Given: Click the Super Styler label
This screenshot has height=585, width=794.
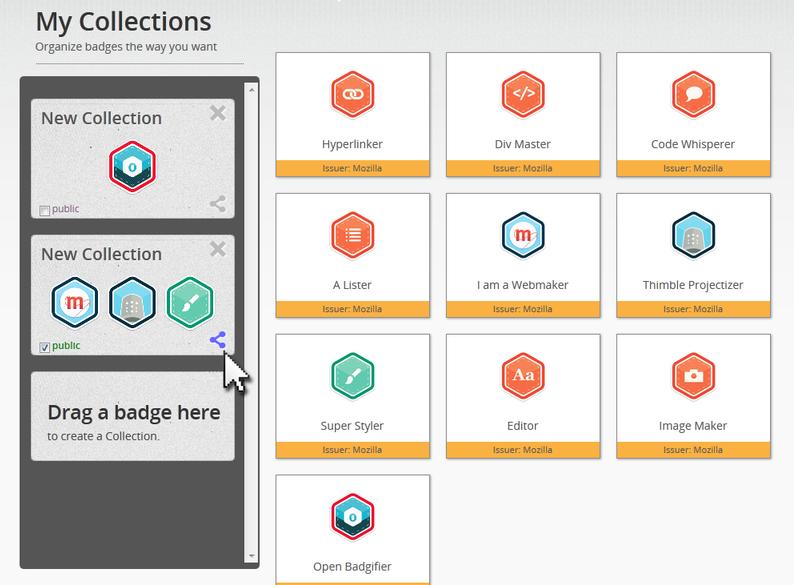Looking at the screenshot, I should click(x=352, y=426).
